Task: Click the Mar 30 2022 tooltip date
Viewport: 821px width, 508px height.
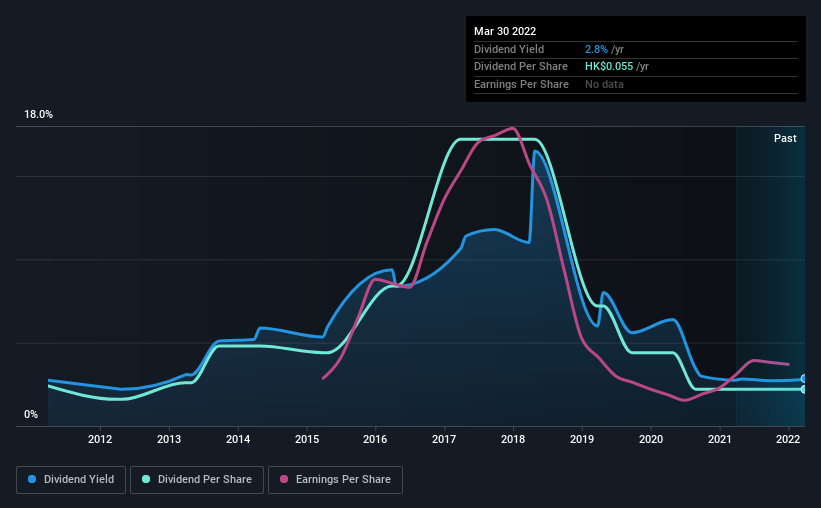Action: coord(505,31)
